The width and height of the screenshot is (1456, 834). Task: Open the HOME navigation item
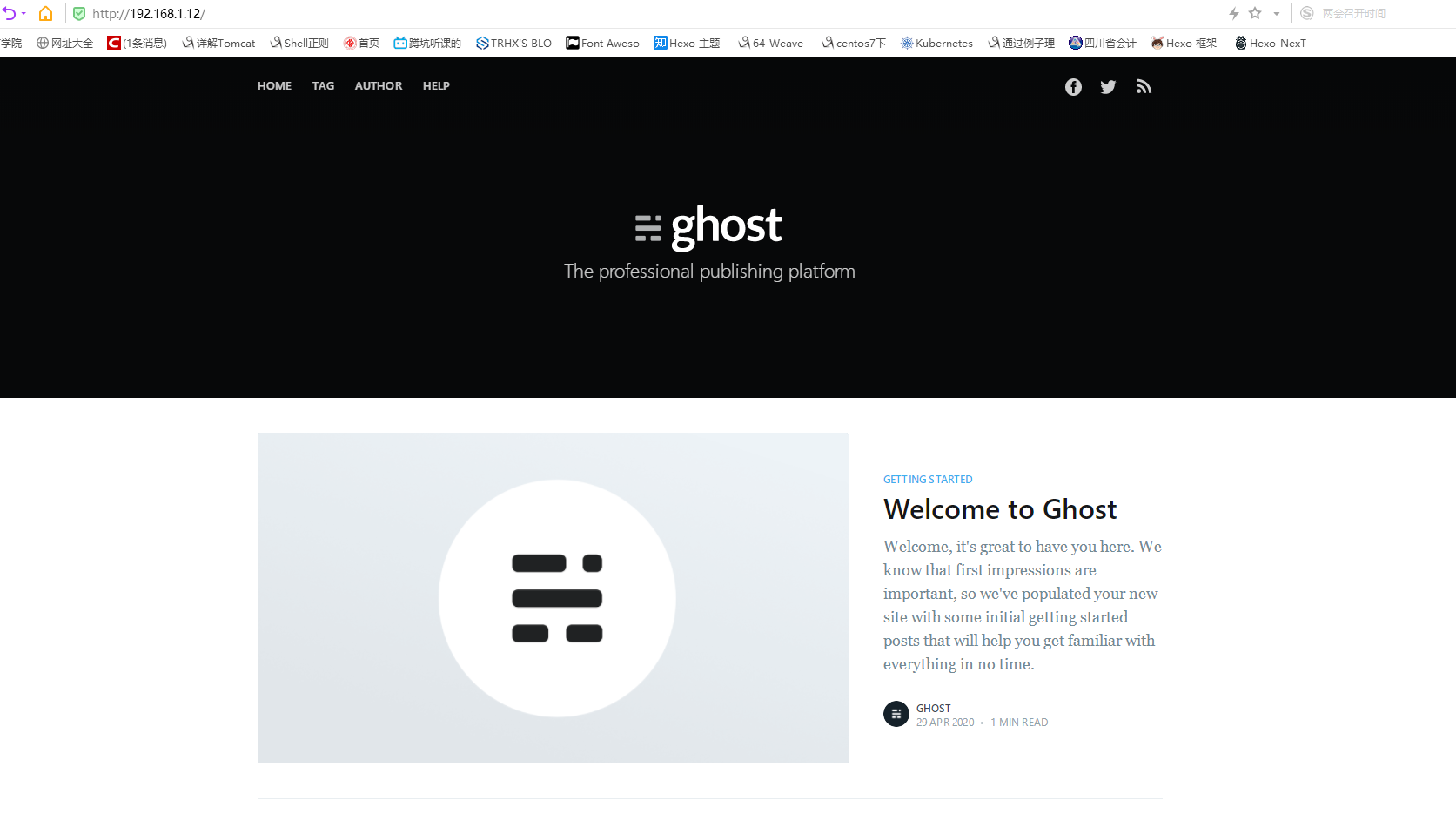coord(274,86)
